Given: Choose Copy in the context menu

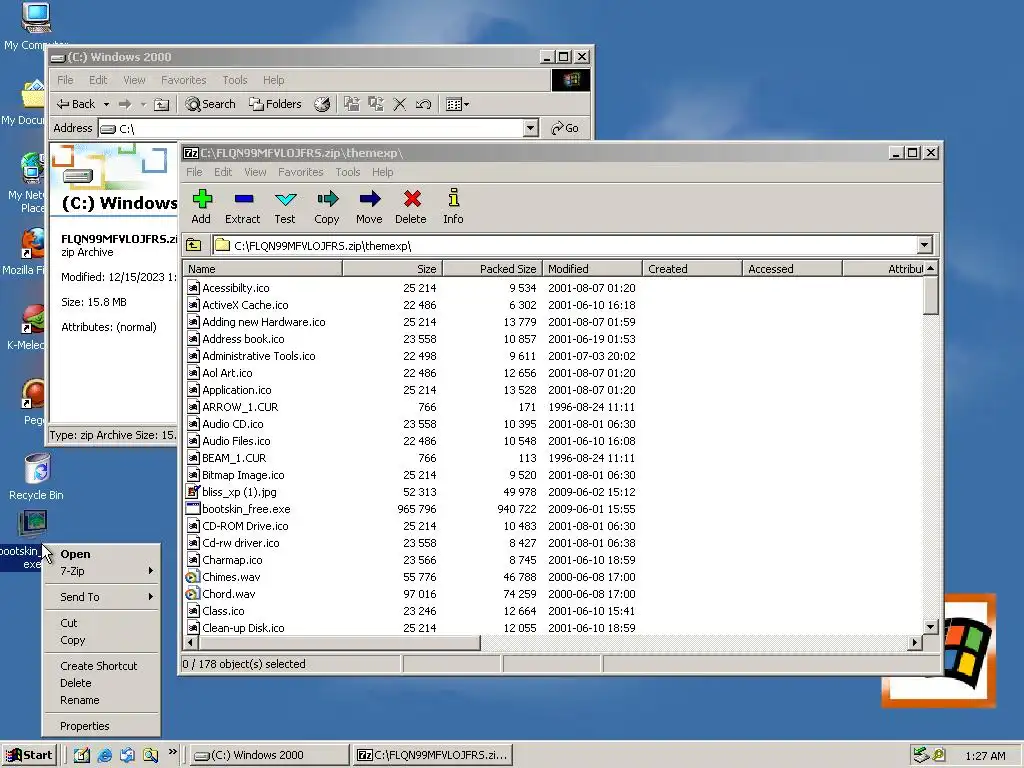Looking at the screenshot, I should tap(101, 640).
